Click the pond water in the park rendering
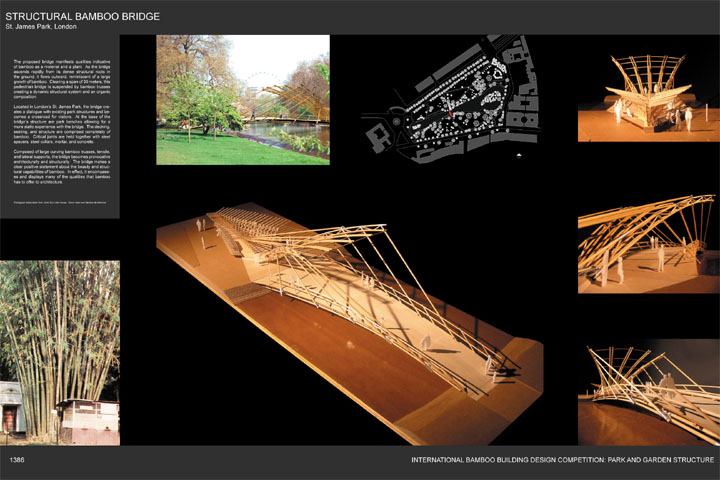The height and width of the screenshot is (480, 720). tap(265, 130)
